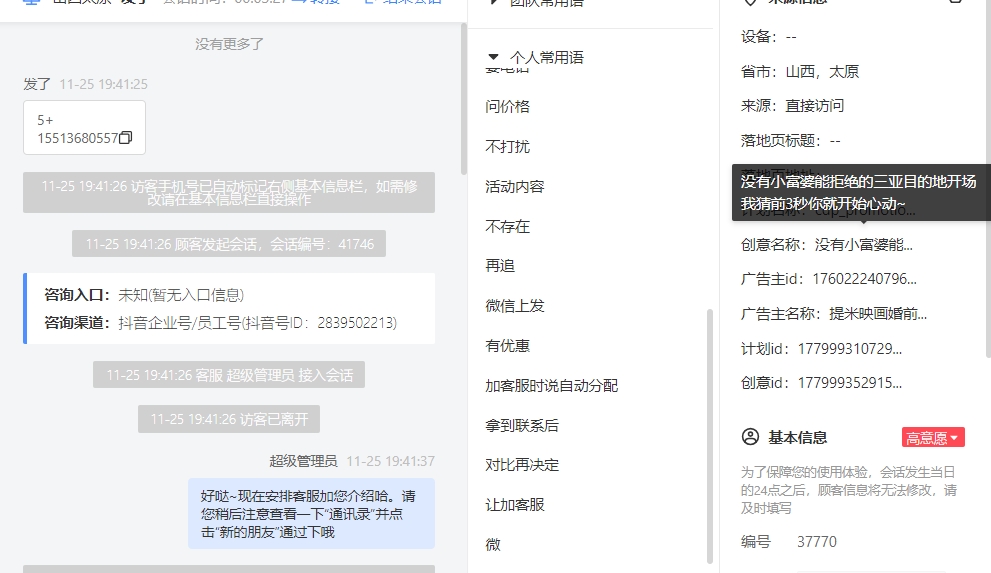Click the 咨询入口 未知 info line
This screenshot has width=991, height=573.
144,295
